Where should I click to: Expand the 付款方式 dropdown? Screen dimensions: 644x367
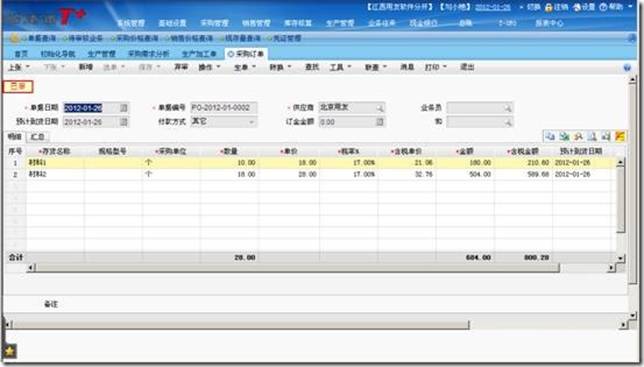click(251, 122)
